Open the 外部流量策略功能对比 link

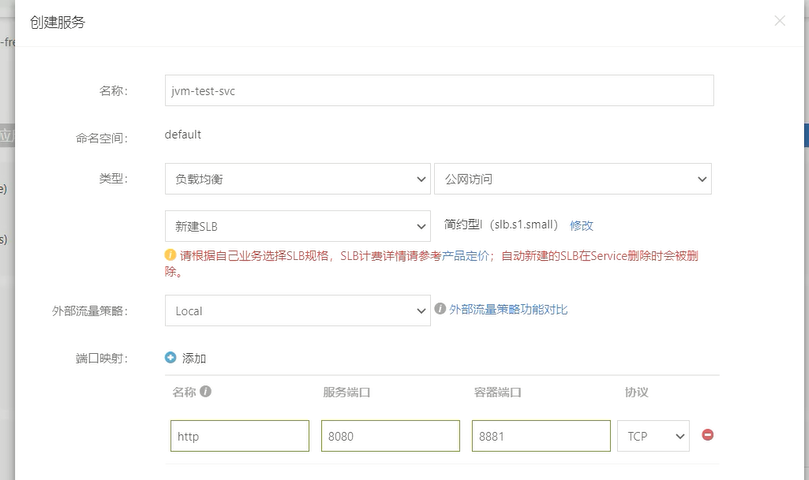tap(508, 310)
